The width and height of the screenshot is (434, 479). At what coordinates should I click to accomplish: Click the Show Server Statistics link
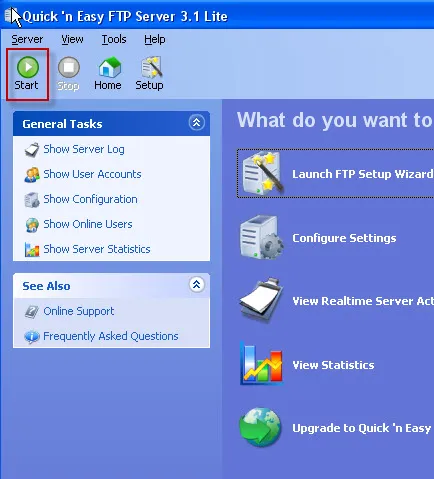(x=97, y=249)
